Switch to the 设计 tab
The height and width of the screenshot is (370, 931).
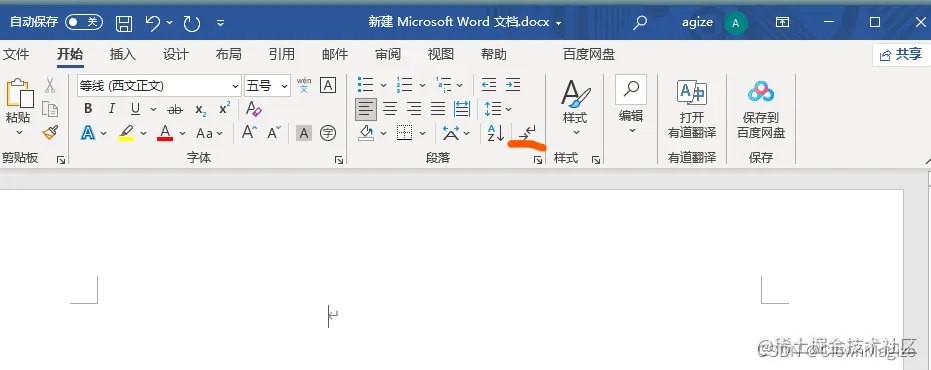[176, 55]
